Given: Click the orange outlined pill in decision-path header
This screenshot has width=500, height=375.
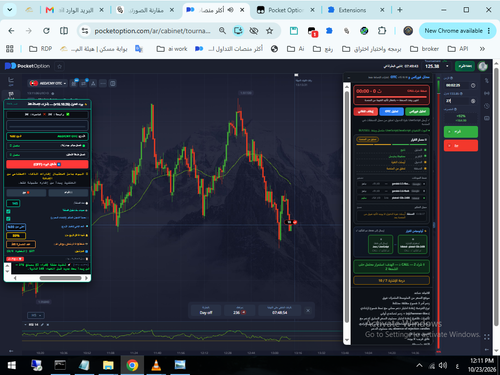Looking at the screenshot, I should click(x=367, y=139).
